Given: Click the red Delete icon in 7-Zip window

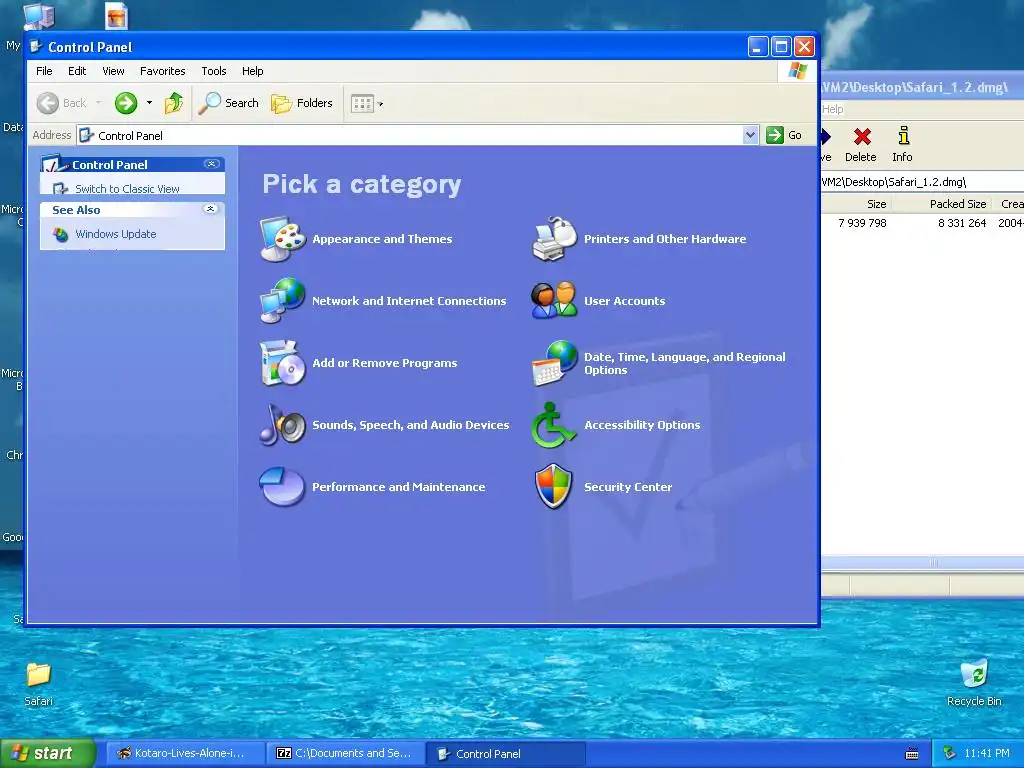Looking at the screenshot, I should coord(861,144).
